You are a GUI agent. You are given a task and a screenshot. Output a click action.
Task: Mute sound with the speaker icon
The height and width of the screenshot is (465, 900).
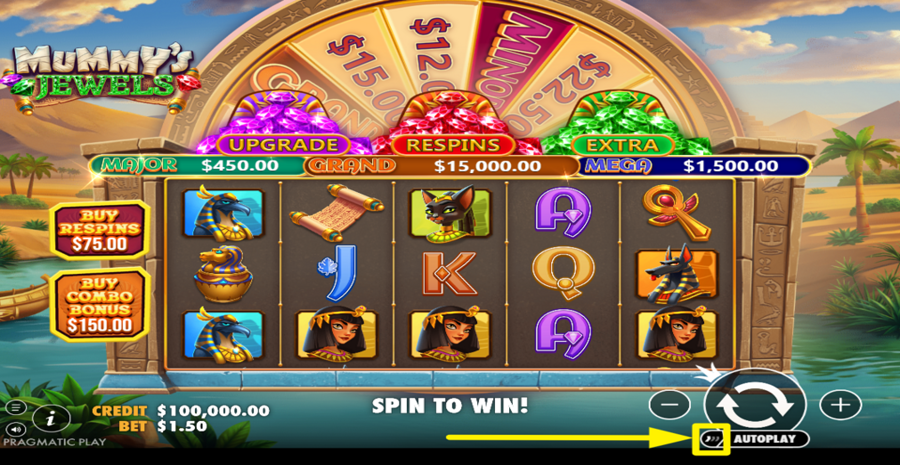tap(15, 428)
